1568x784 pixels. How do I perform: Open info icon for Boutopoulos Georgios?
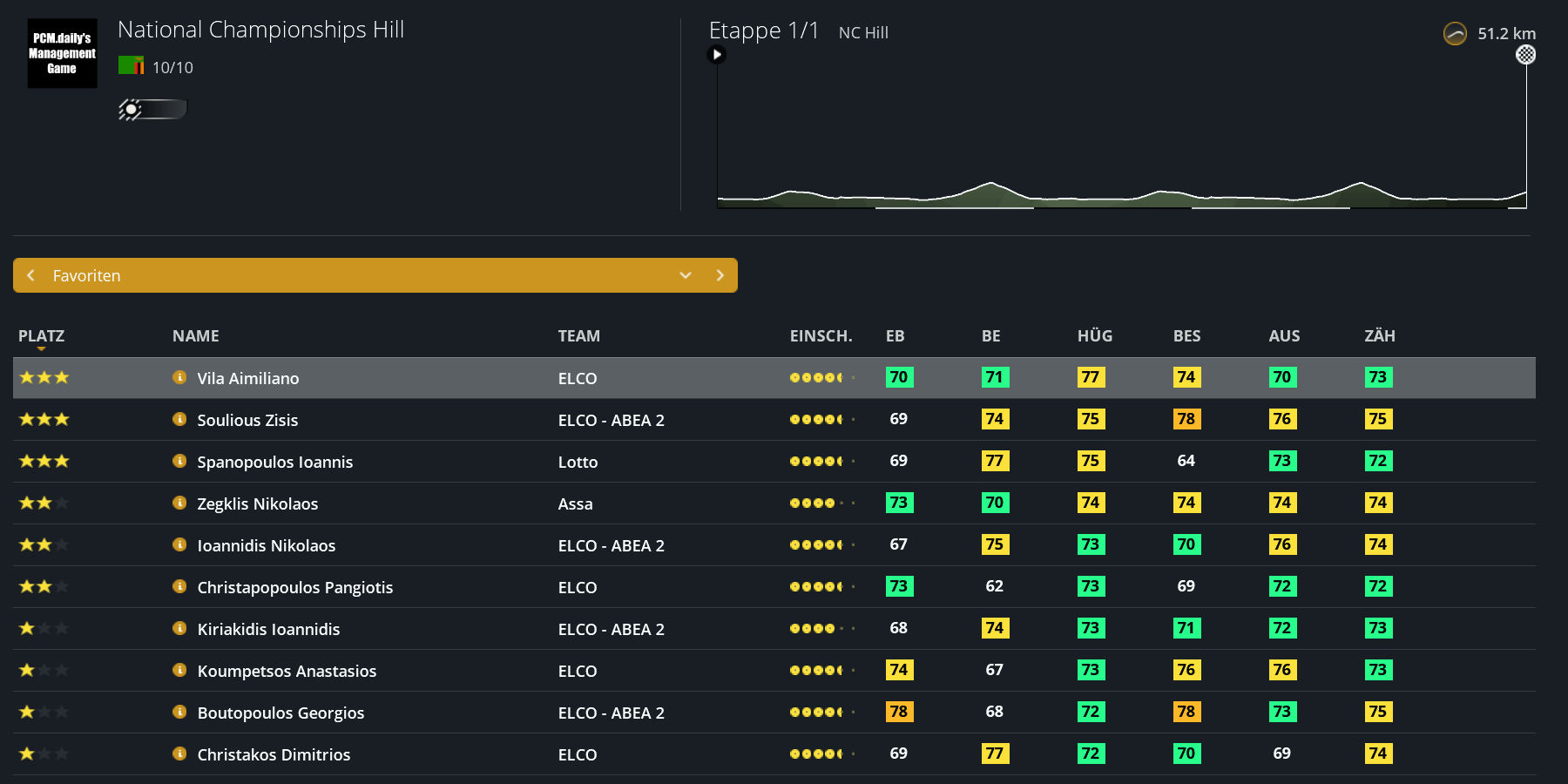pyautogui.click(x=179, y=712)
